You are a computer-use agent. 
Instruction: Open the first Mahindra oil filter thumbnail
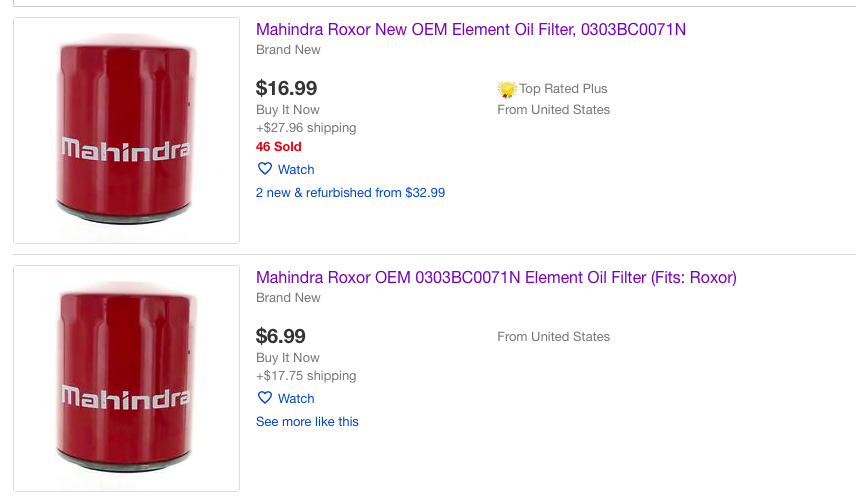[x=126, y=130]
